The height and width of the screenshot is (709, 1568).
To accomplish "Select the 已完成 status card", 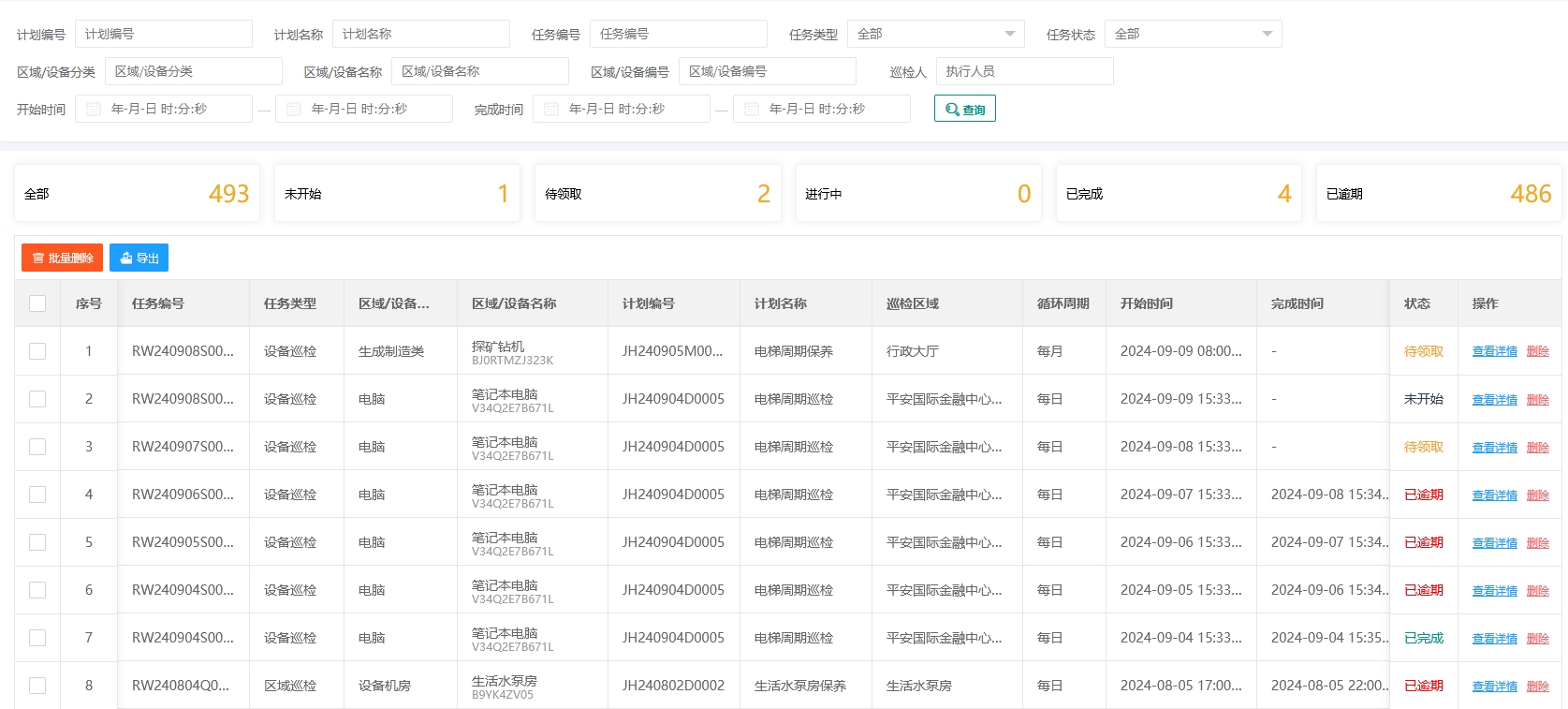I will [1179, 193].
